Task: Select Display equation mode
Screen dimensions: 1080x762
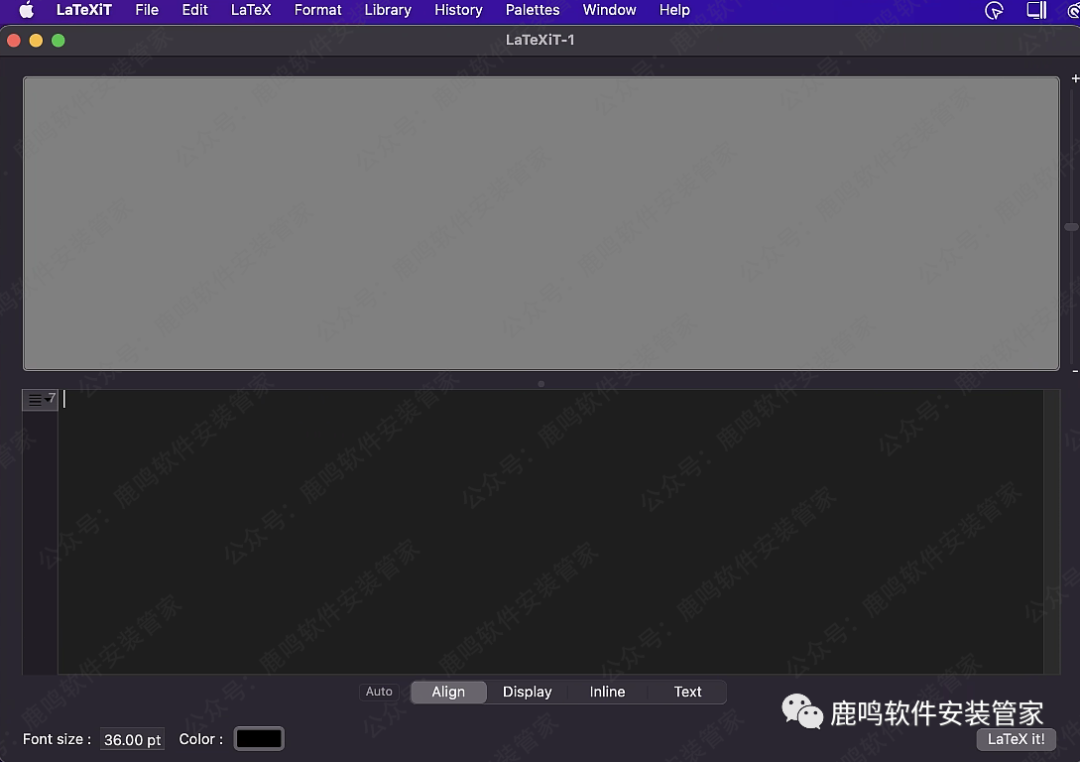Action: click(527, 692)
